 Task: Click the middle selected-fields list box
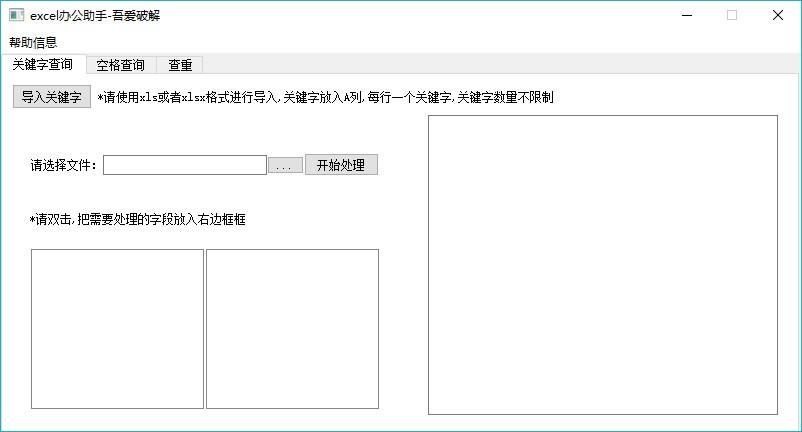click(x=292, y=329)
